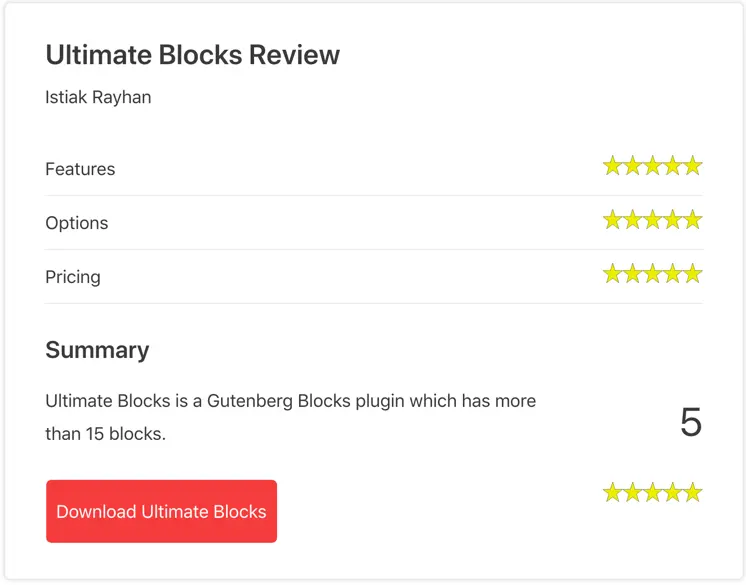Click the author name Istiak Rayhan

click(x=98, y=97)
